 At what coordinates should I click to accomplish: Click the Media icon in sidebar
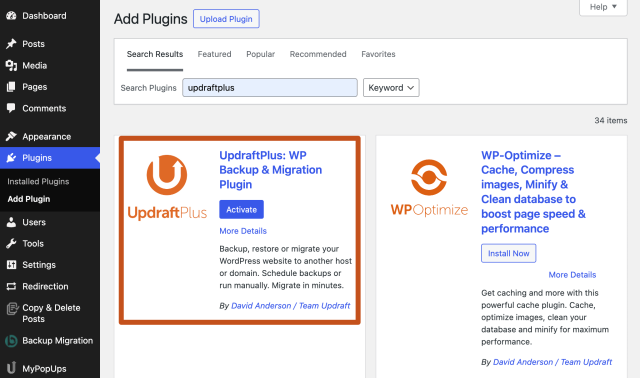pos(11,65)
